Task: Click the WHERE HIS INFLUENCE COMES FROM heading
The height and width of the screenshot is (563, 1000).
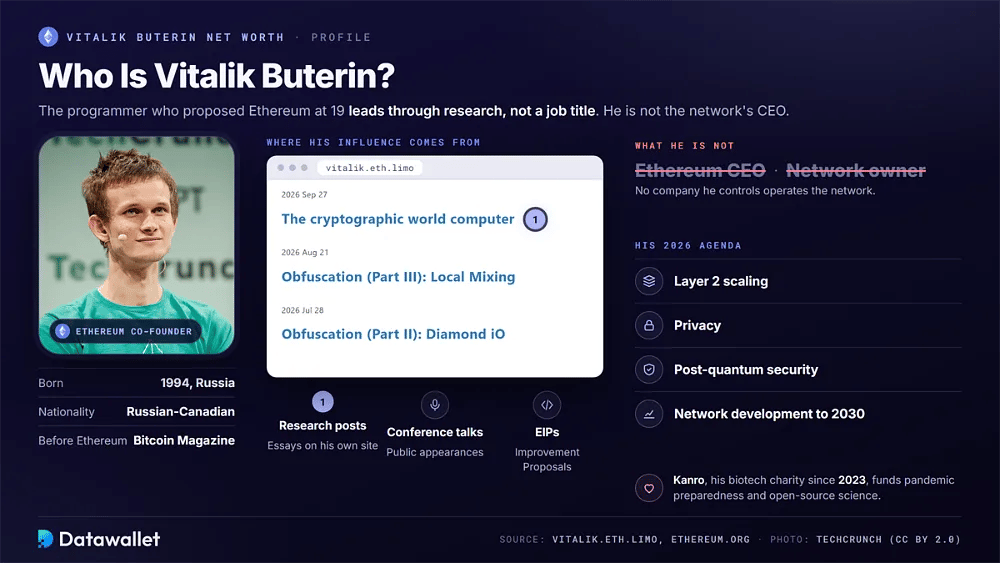Action: (373, 142)
